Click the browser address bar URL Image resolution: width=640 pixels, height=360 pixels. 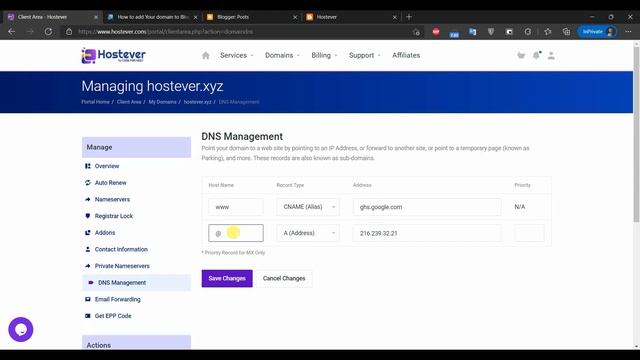click(x=165, y=31)
